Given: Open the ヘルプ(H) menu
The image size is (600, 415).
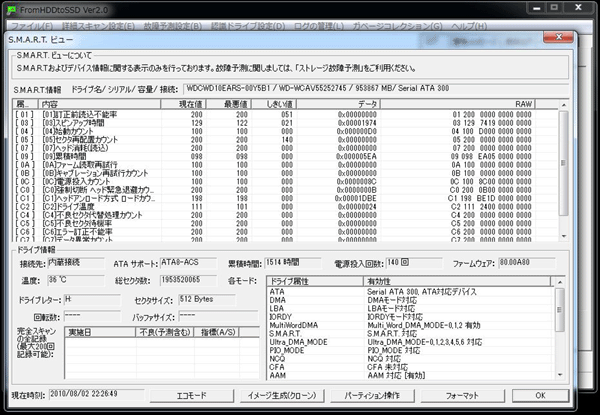Looking at the screenshot, I should click(469, 26).
